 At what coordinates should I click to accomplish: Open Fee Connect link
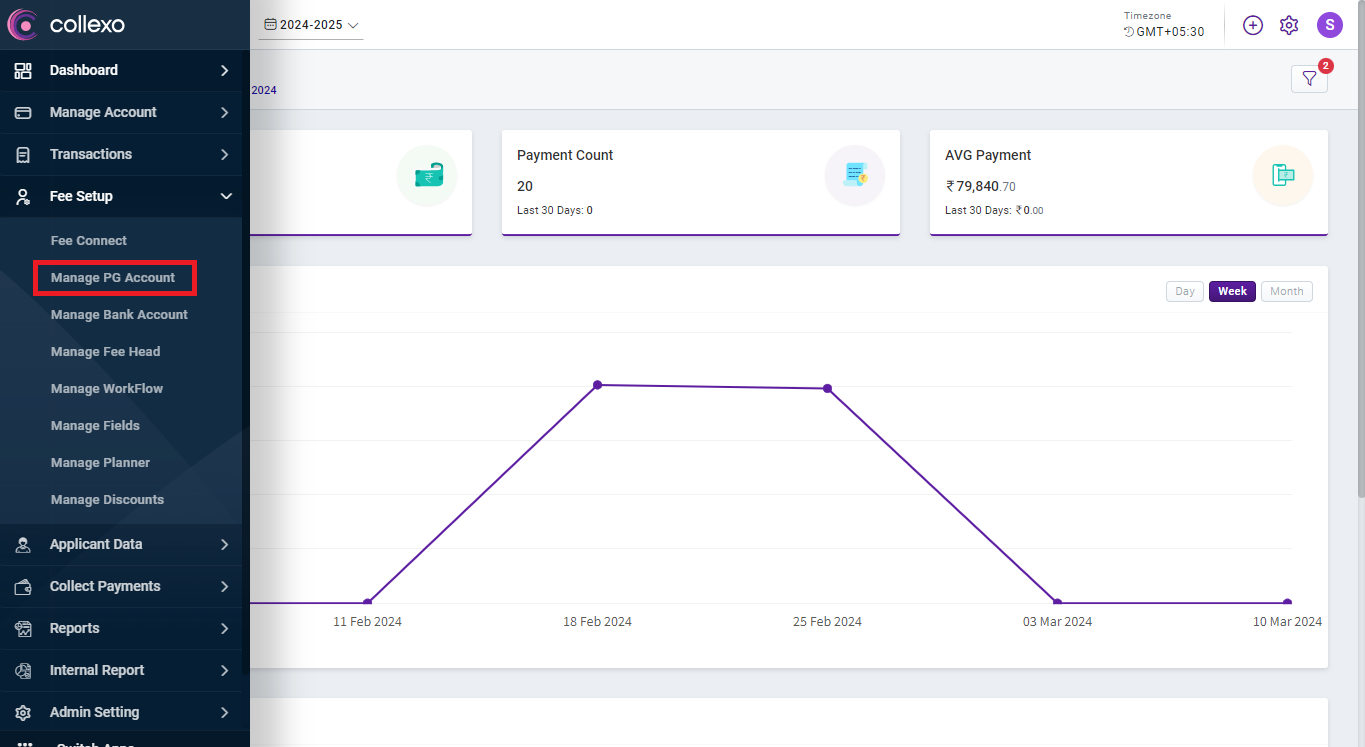click(x=89, y=241)
